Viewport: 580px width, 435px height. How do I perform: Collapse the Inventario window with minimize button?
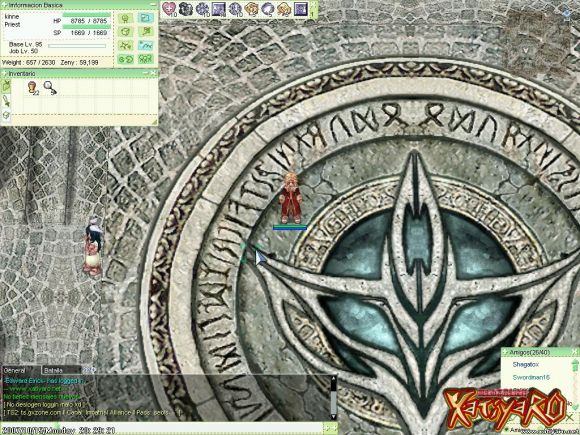[x=147, y=73]
